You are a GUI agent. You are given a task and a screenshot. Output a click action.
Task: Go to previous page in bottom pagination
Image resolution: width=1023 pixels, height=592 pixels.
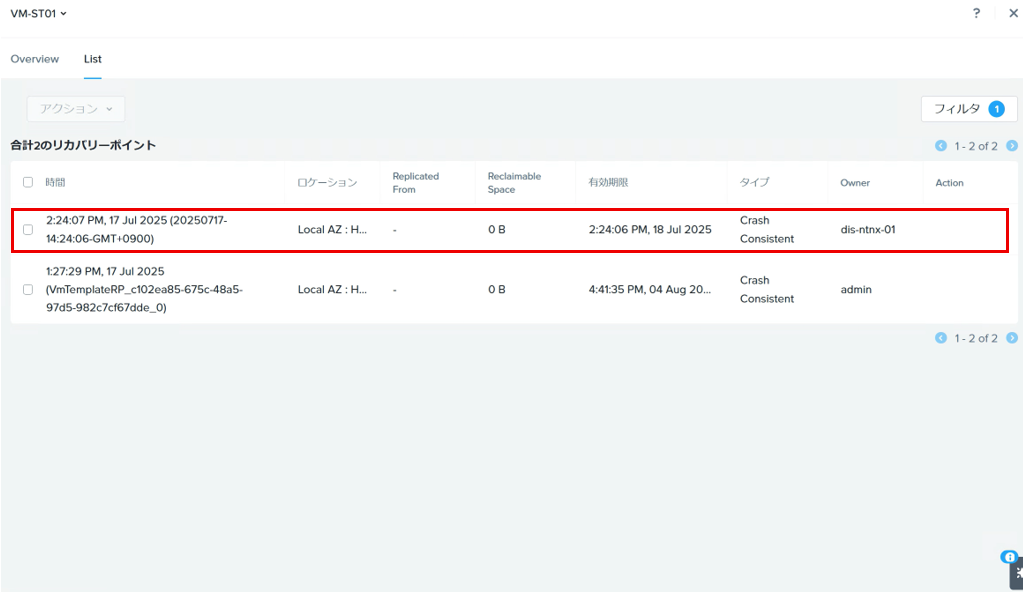(941, 337)
